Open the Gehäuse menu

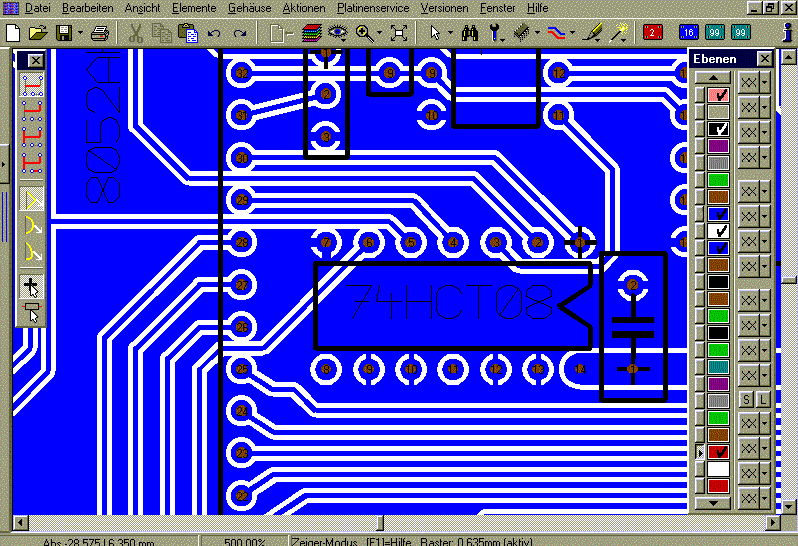coord(249,8)
